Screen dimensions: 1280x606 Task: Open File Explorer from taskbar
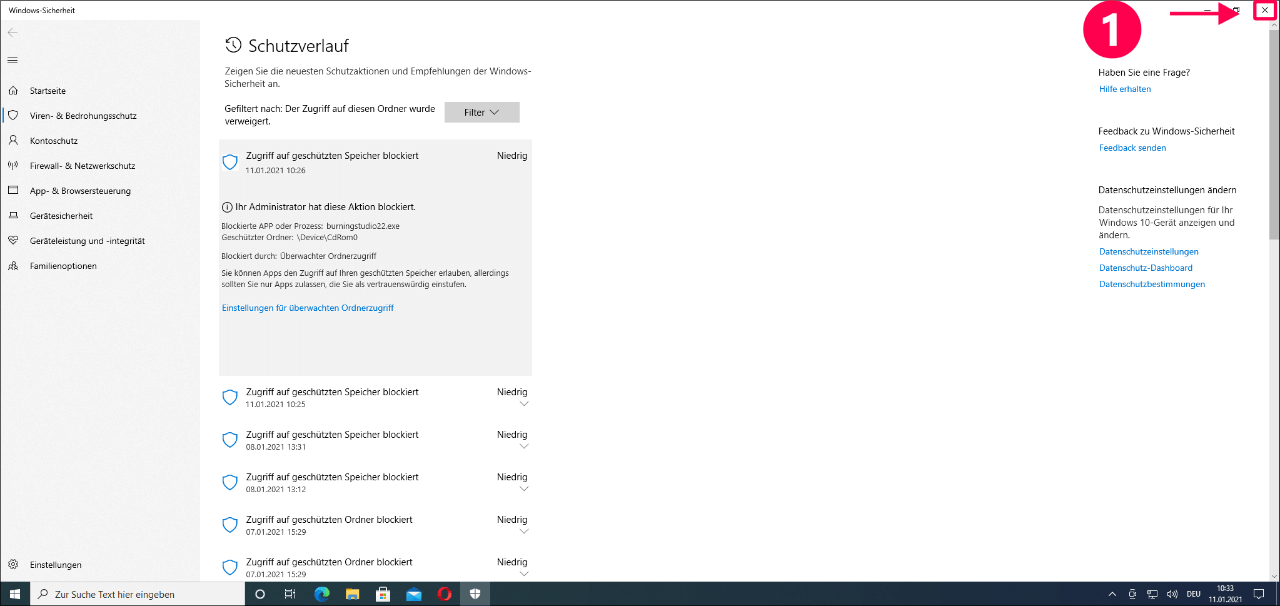tap(352, 594)
